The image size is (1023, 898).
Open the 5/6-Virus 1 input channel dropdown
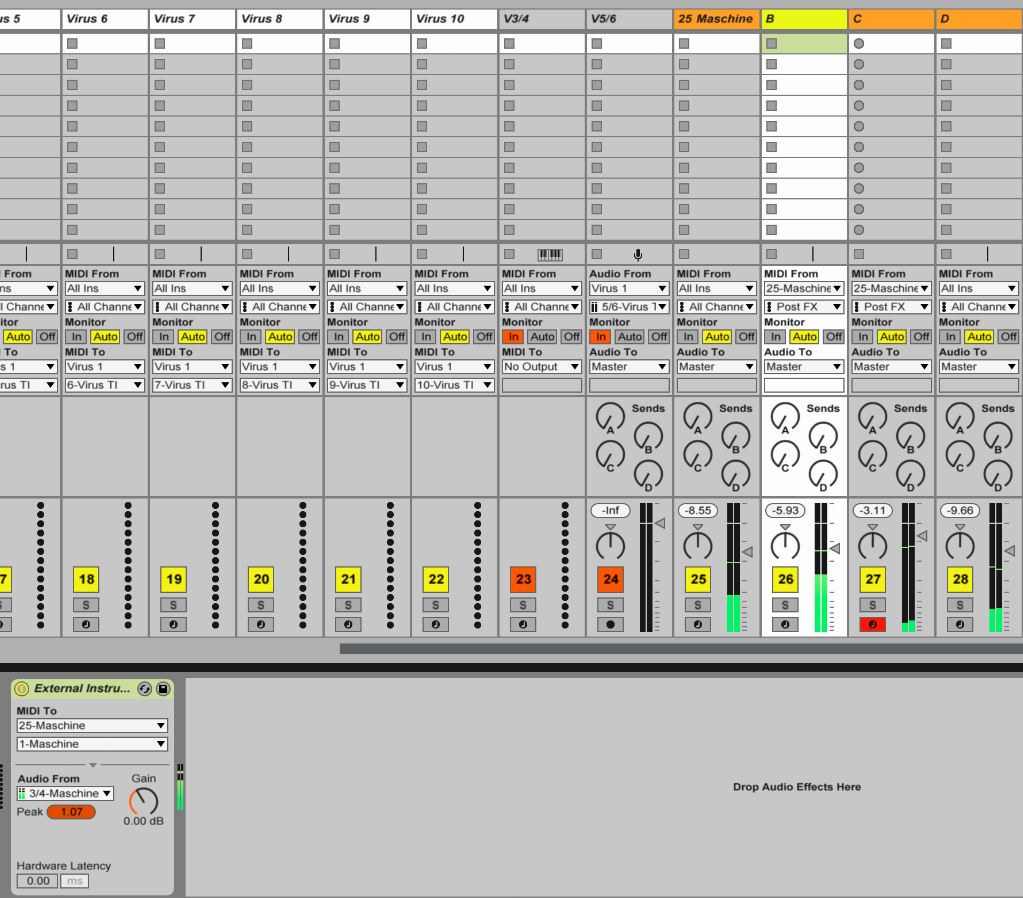[x=629, y=307]
